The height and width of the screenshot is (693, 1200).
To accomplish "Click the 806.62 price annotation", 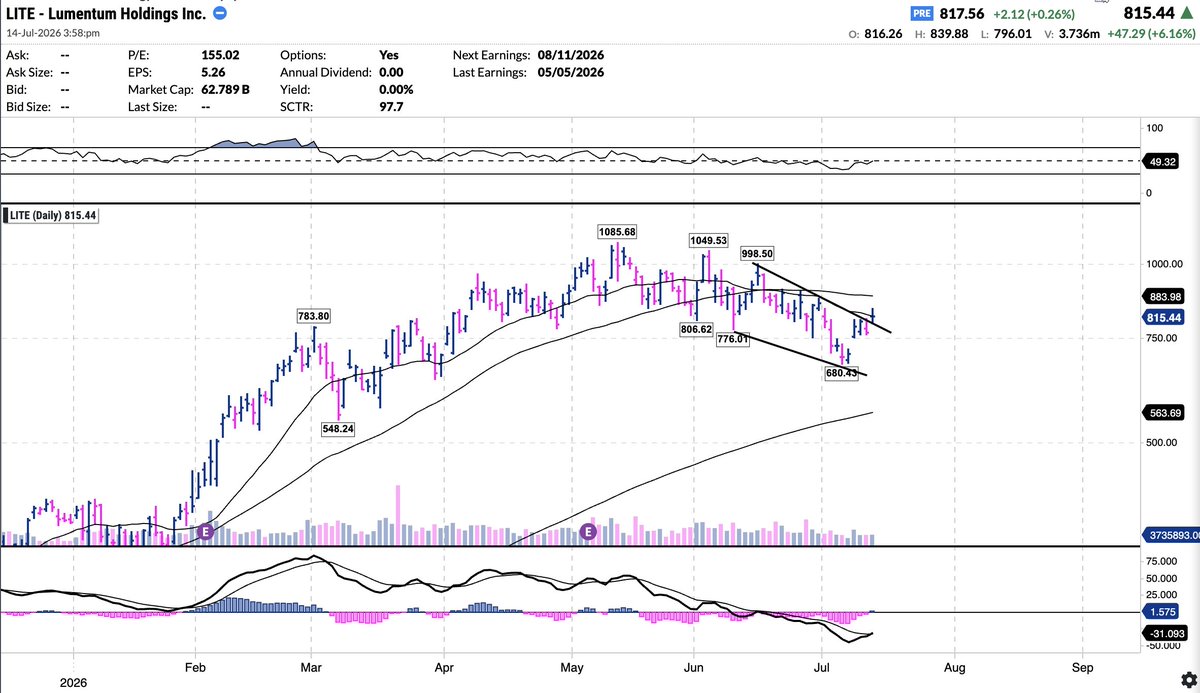I will [x=695, y=329].
